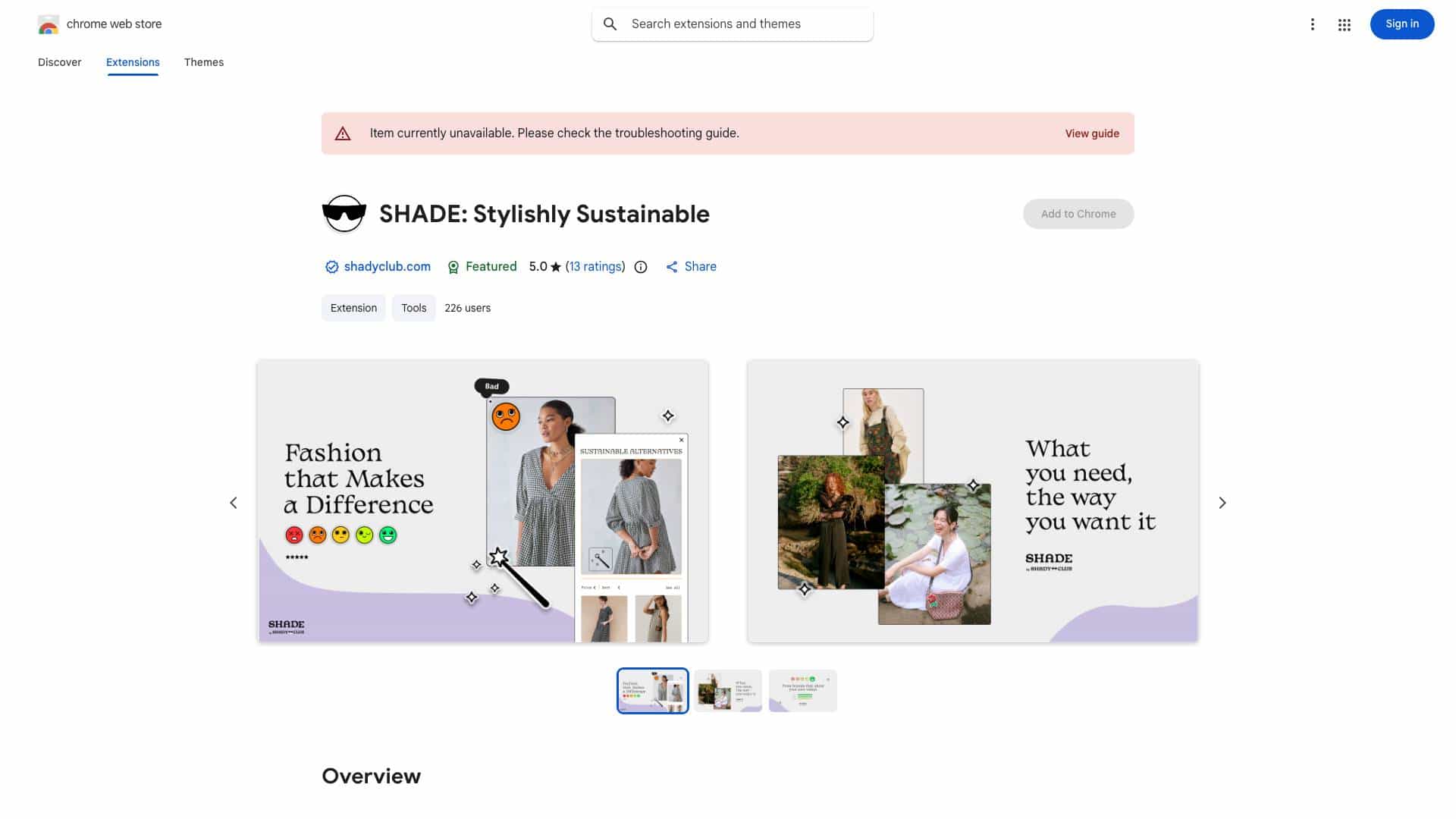Open the Themes tab
The width and height of the screenshot is (1456, 819).
pos(204,62)
